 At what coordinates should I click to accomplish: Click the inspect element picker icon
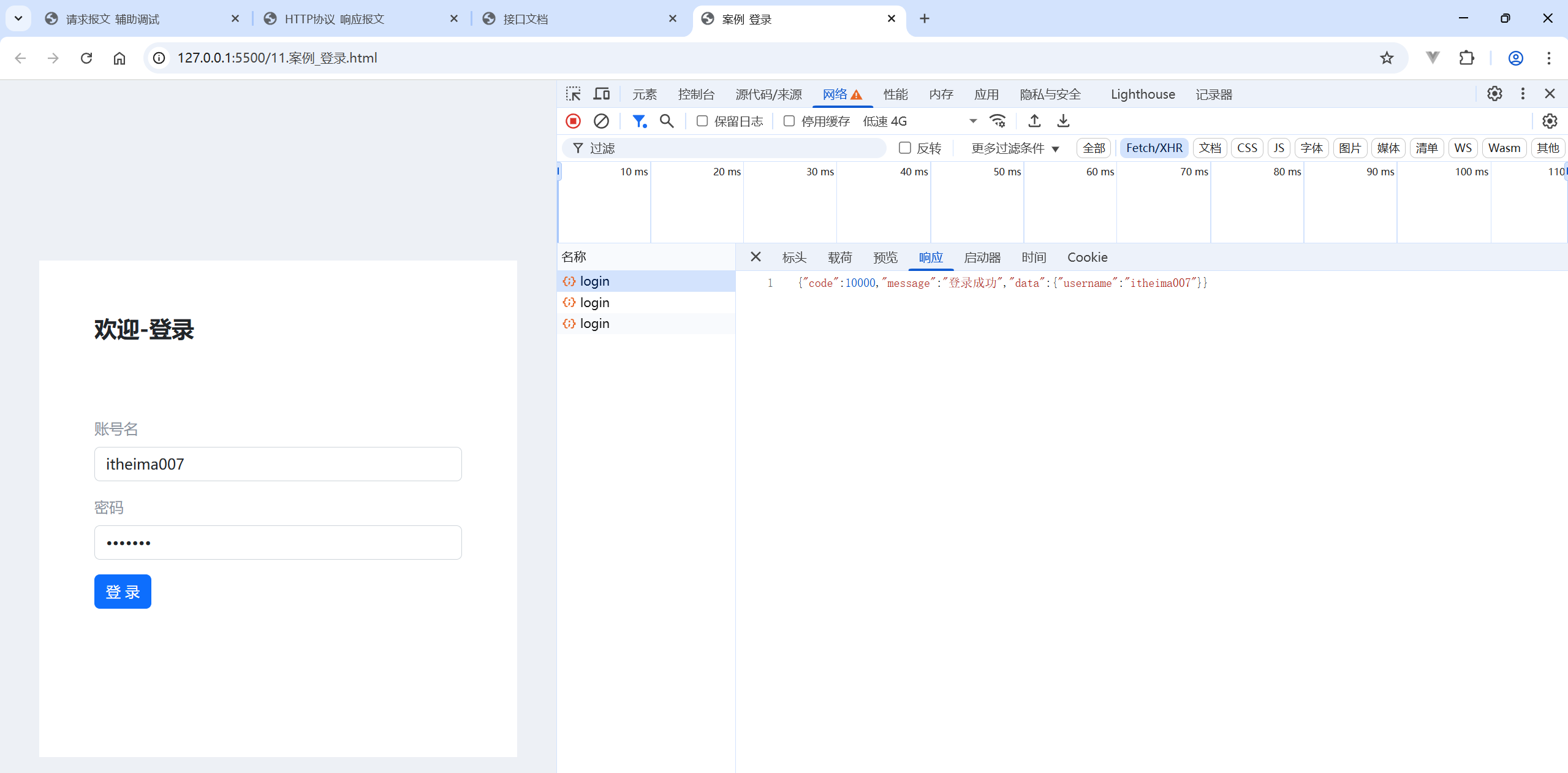(573, 94)
